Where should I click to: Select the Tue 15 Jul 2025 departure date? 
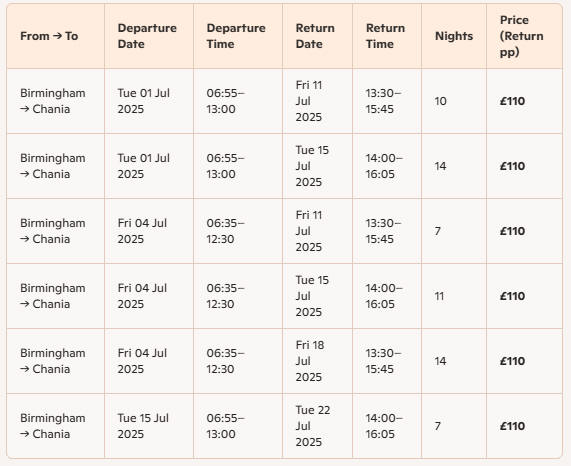[x=143, y=426]
